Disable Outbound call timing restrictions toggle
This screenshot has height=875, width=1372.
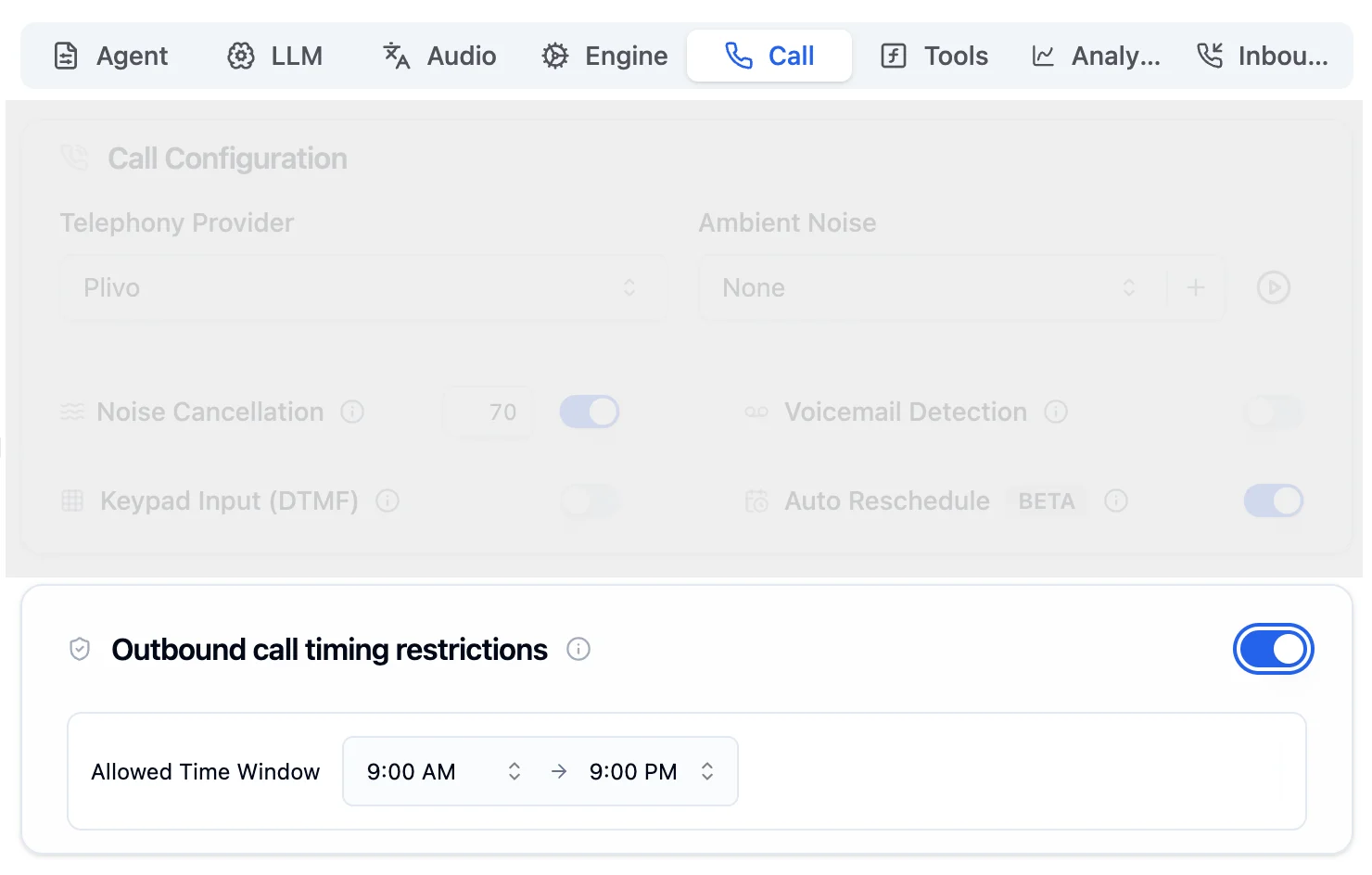[1273, 649]
